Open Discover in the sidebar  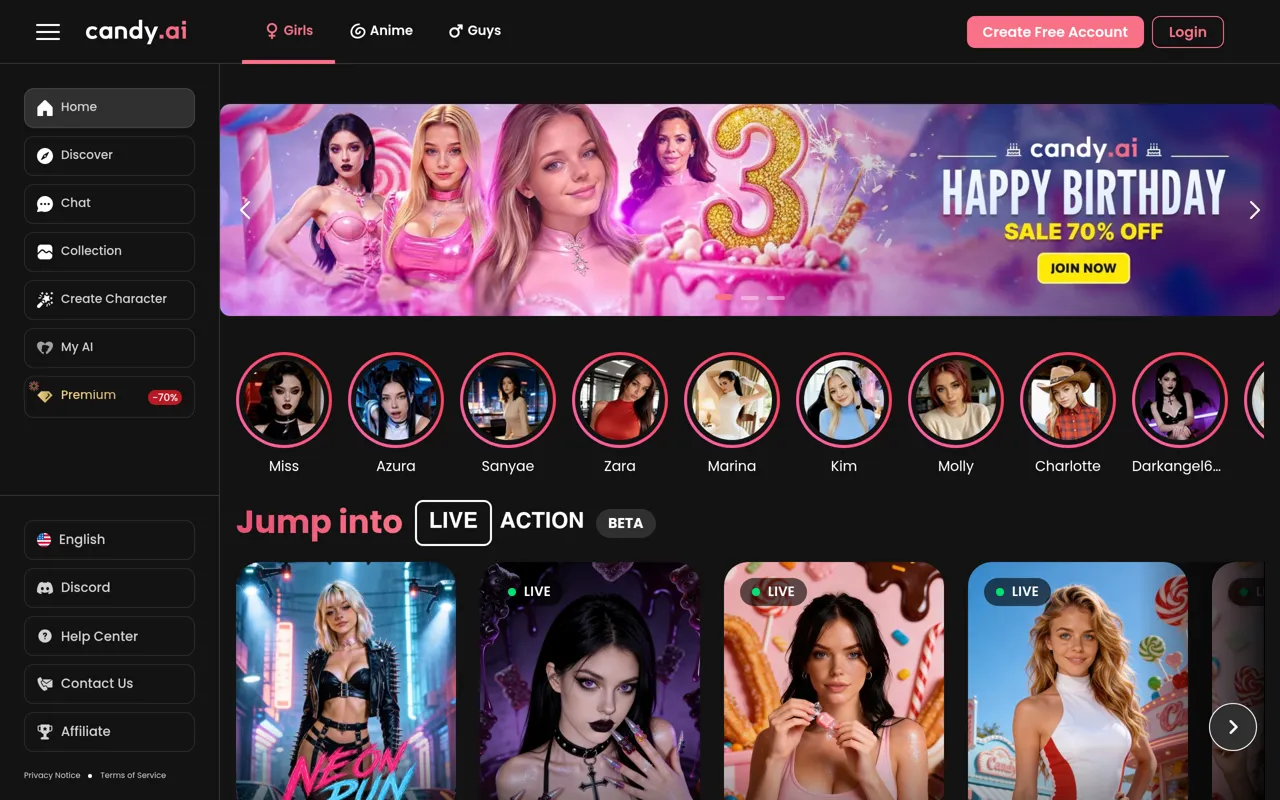pos(109,156)
